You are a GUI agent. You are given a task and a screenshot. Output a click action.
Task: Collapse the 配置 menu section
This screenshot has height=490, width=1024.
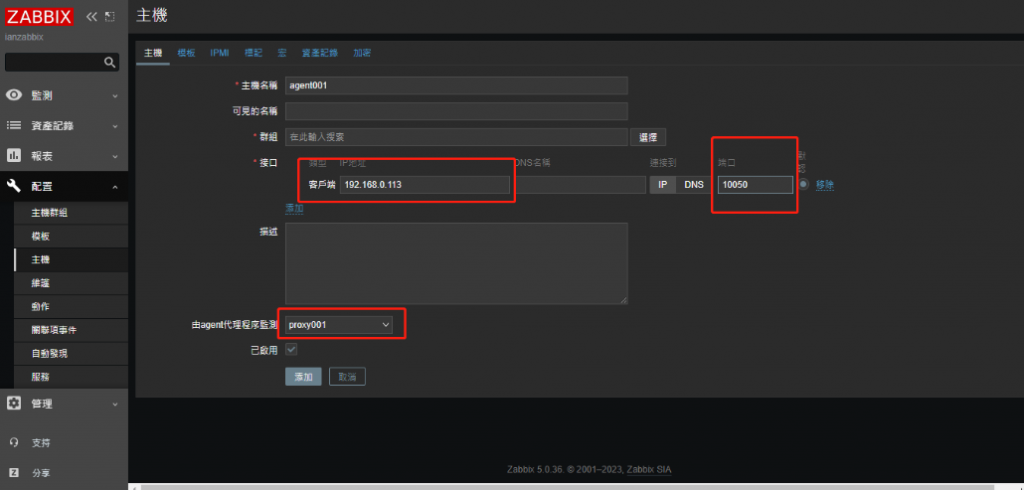click(64, 187)
